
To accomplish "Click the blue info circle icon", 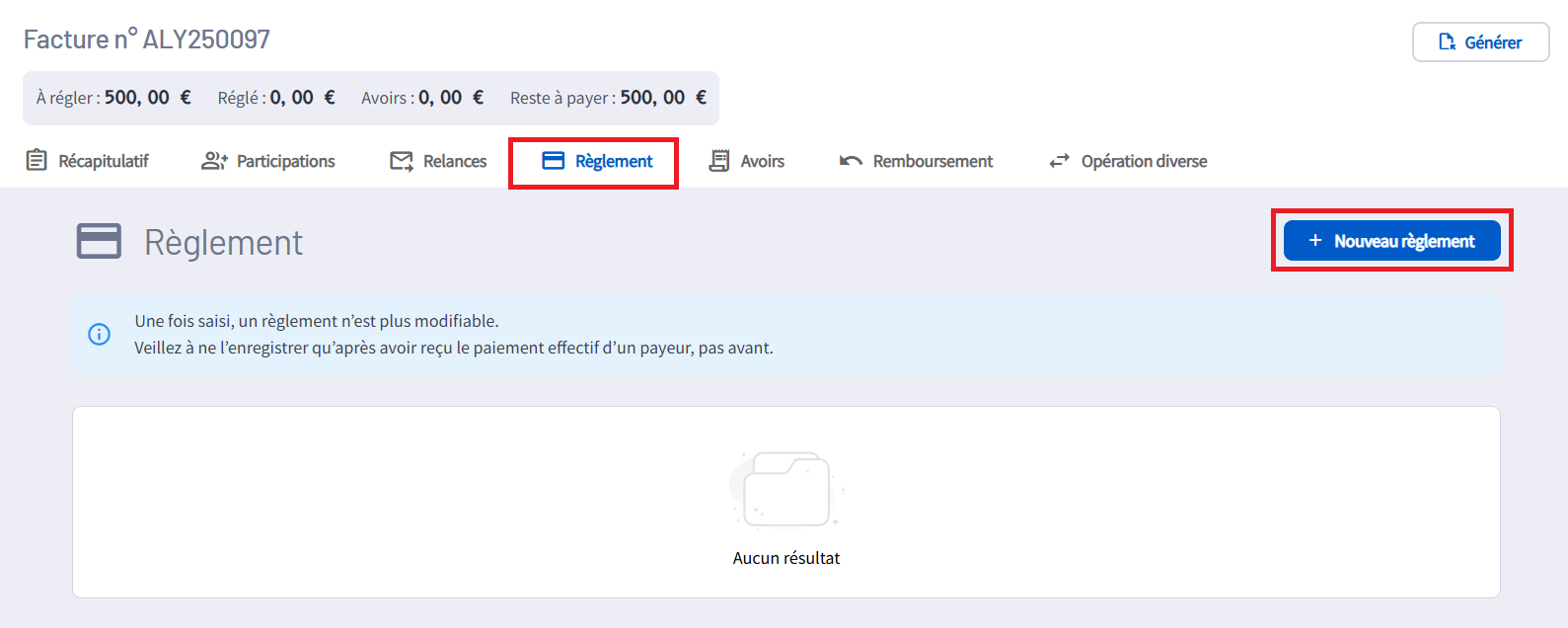I will (100, 335).
